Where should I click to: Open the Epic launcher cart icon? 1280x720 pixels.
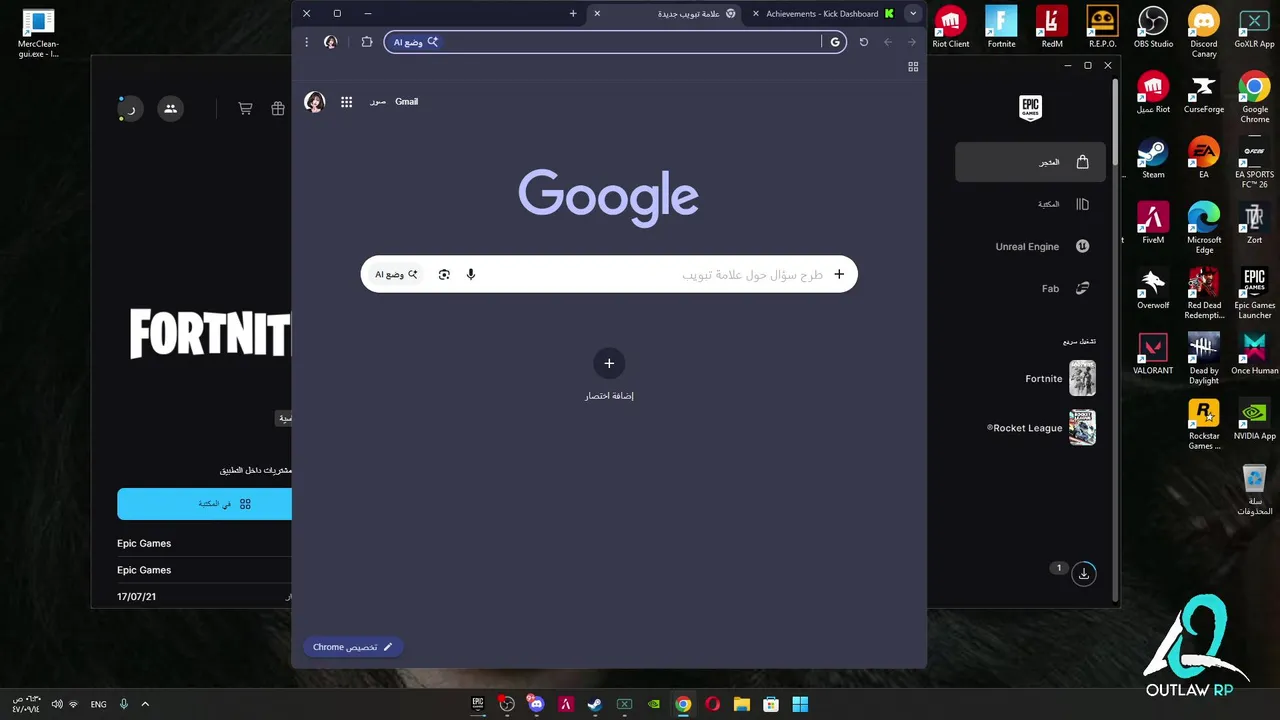coord(245,109)
